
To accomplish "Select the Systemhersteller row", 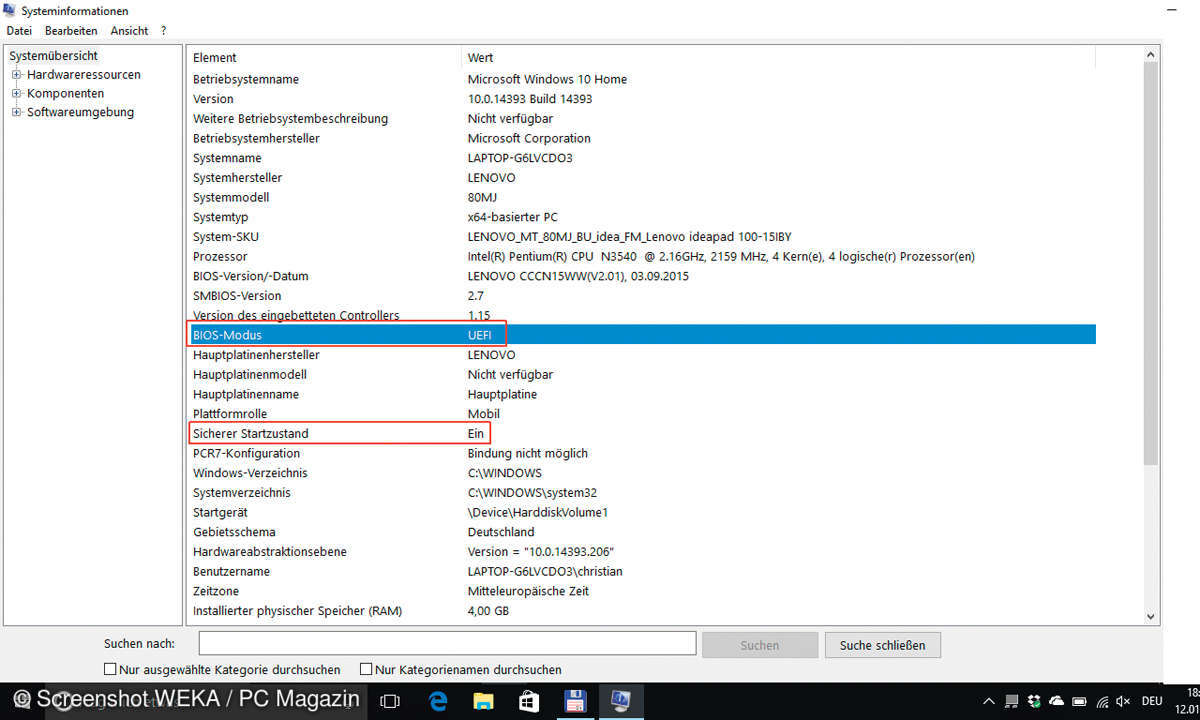I will pyautogui.click(x=641, y=177).
